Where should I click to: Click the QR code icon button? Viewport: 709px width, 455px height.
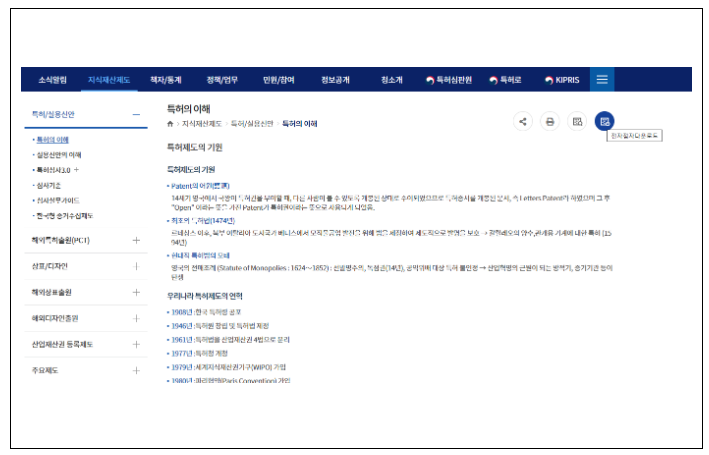577,121
